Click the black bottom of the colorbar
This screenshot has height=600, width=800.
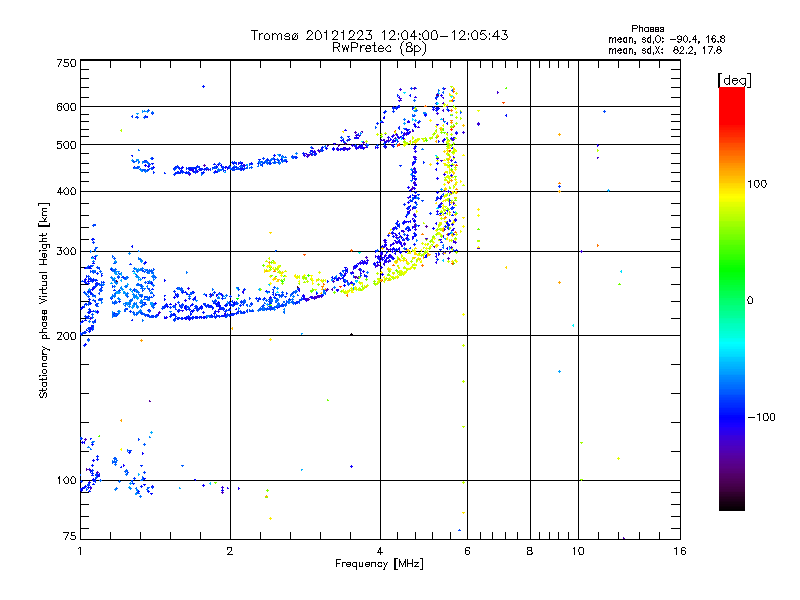[x=732, y=504]
